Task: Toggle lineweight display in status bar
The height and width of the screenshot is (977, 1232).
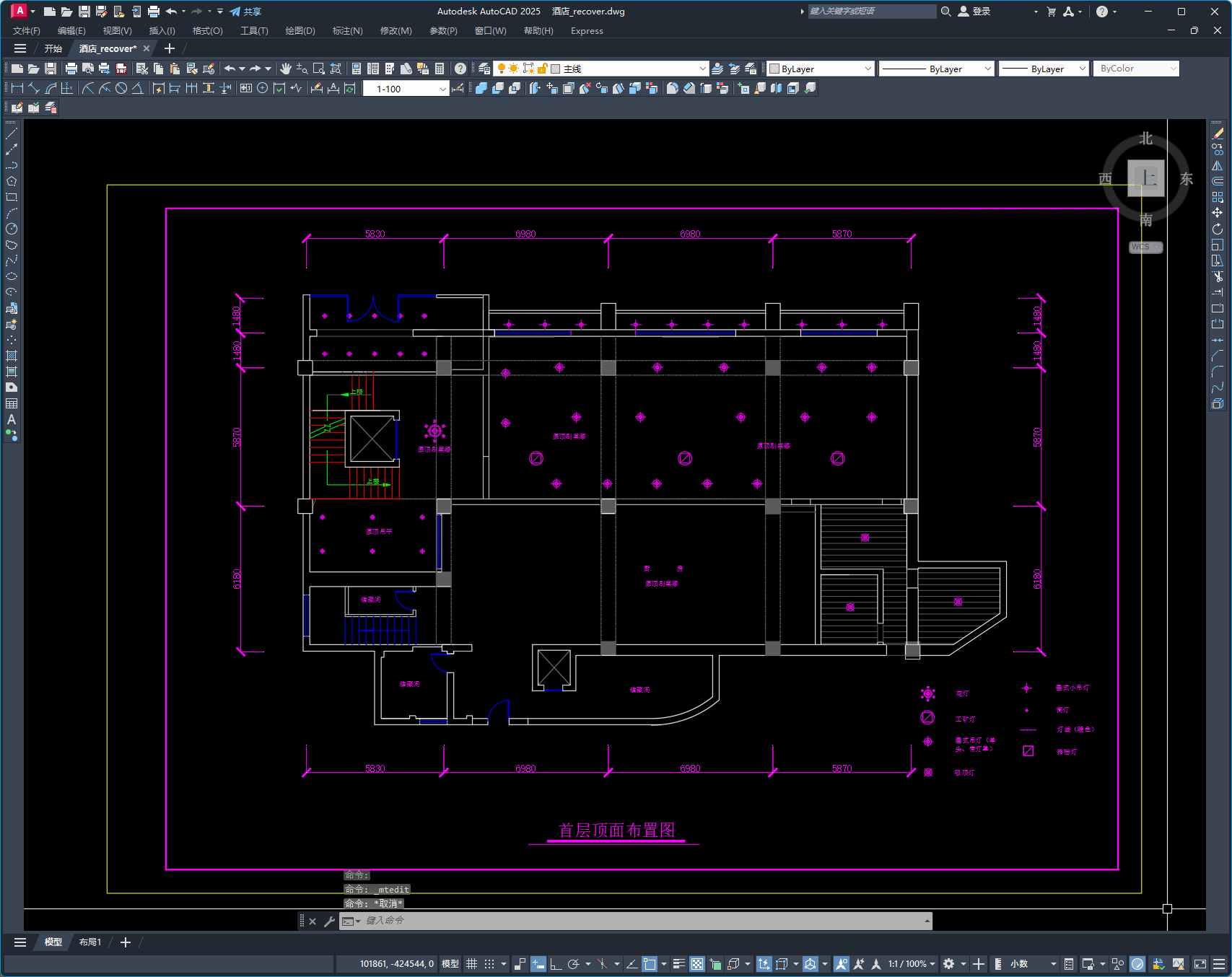Action: [x=679, y=964]
